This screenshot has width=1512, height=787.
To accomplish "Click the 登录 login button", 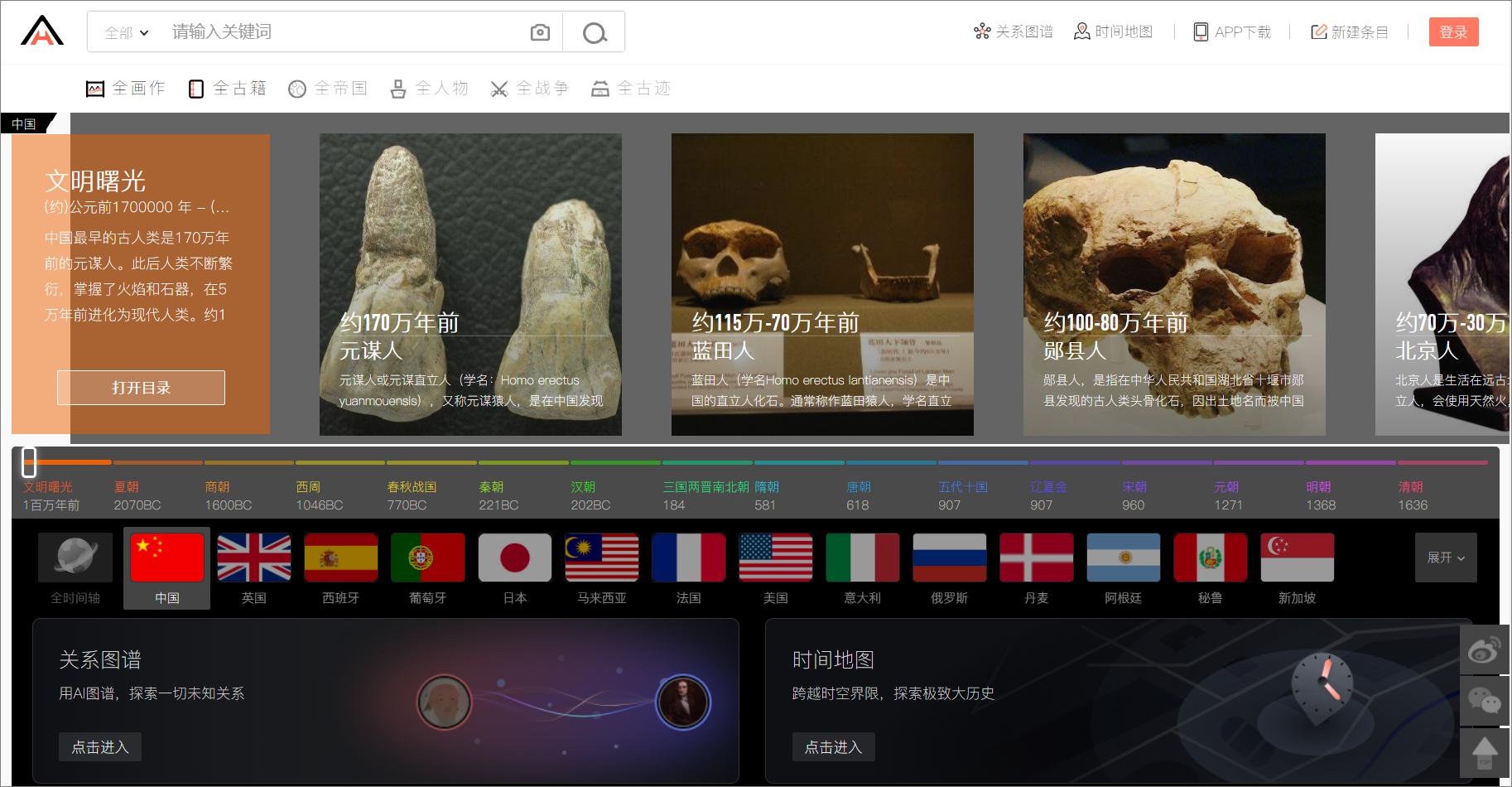I will 1453,31.
